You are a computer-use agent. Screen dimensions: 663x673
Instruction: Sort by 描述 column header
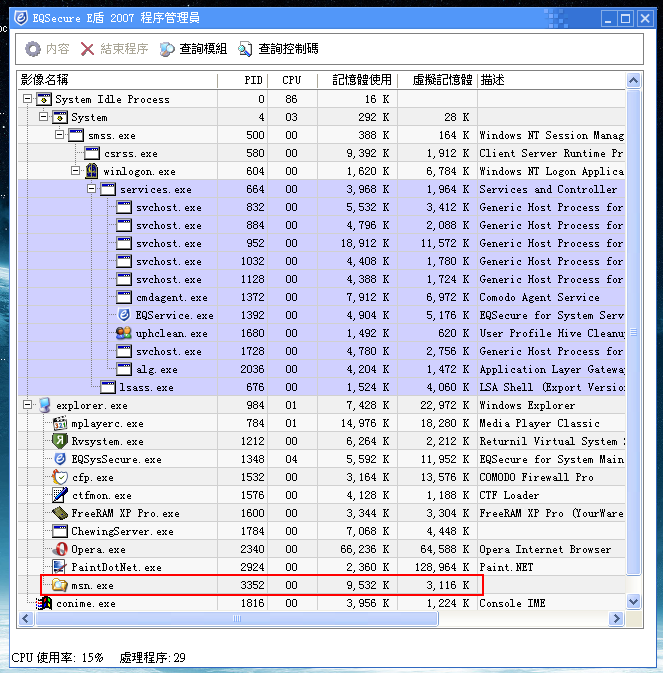pos(551,80)
